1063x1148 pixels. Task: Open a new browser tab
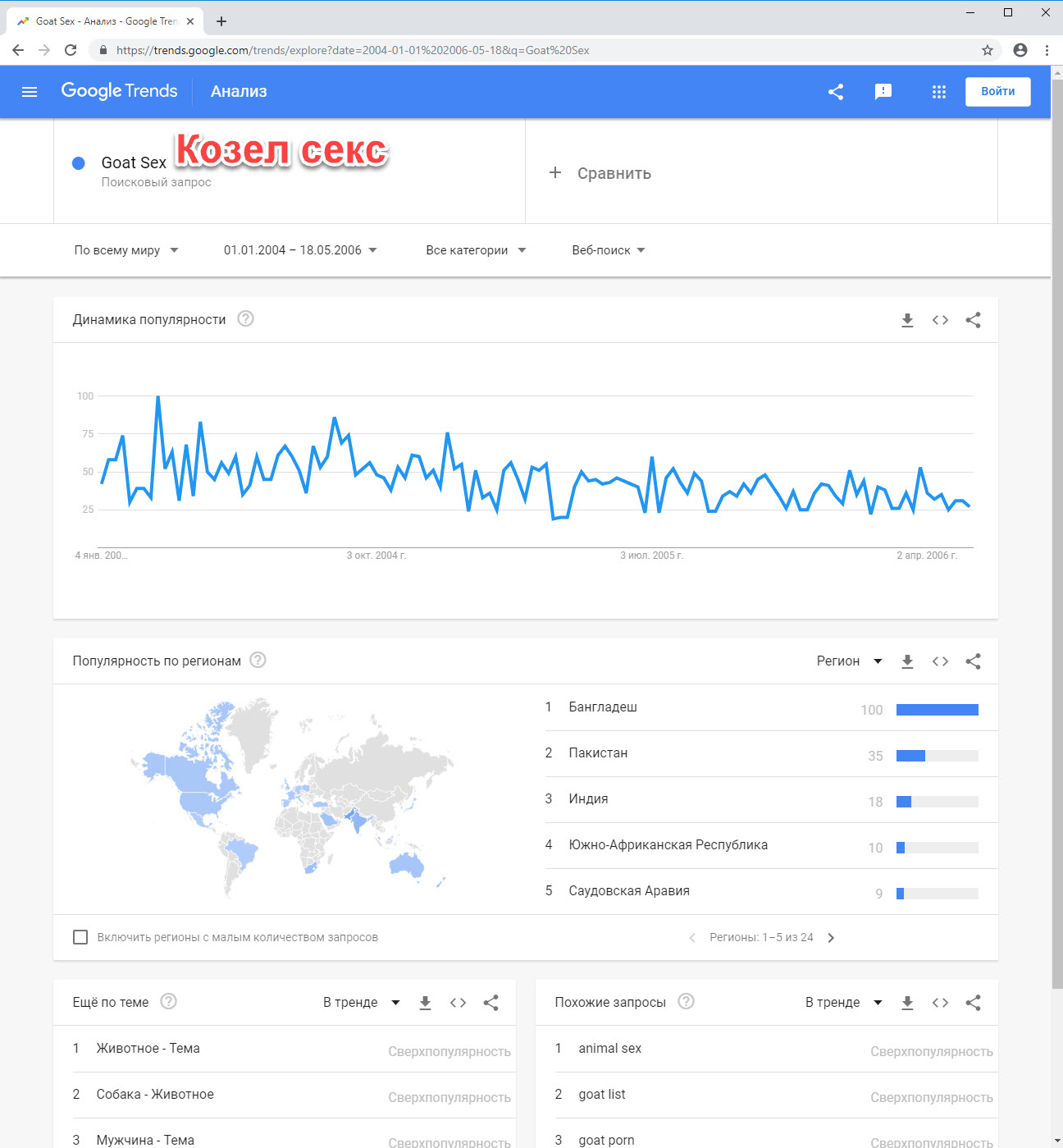pyautogui.click(x=221, y=21)
